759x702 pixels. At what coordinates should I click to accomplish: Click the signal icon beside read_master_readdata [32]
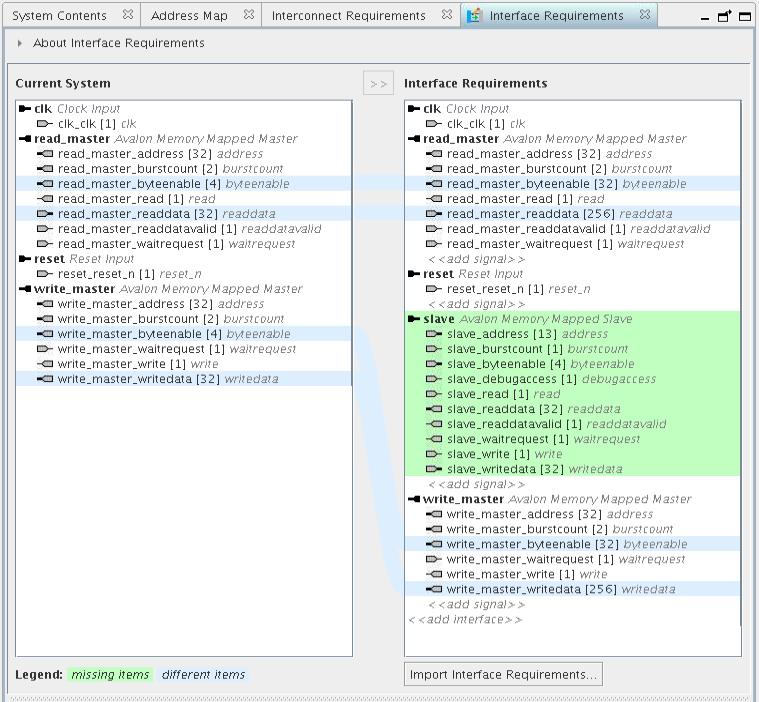click(44, 214)
